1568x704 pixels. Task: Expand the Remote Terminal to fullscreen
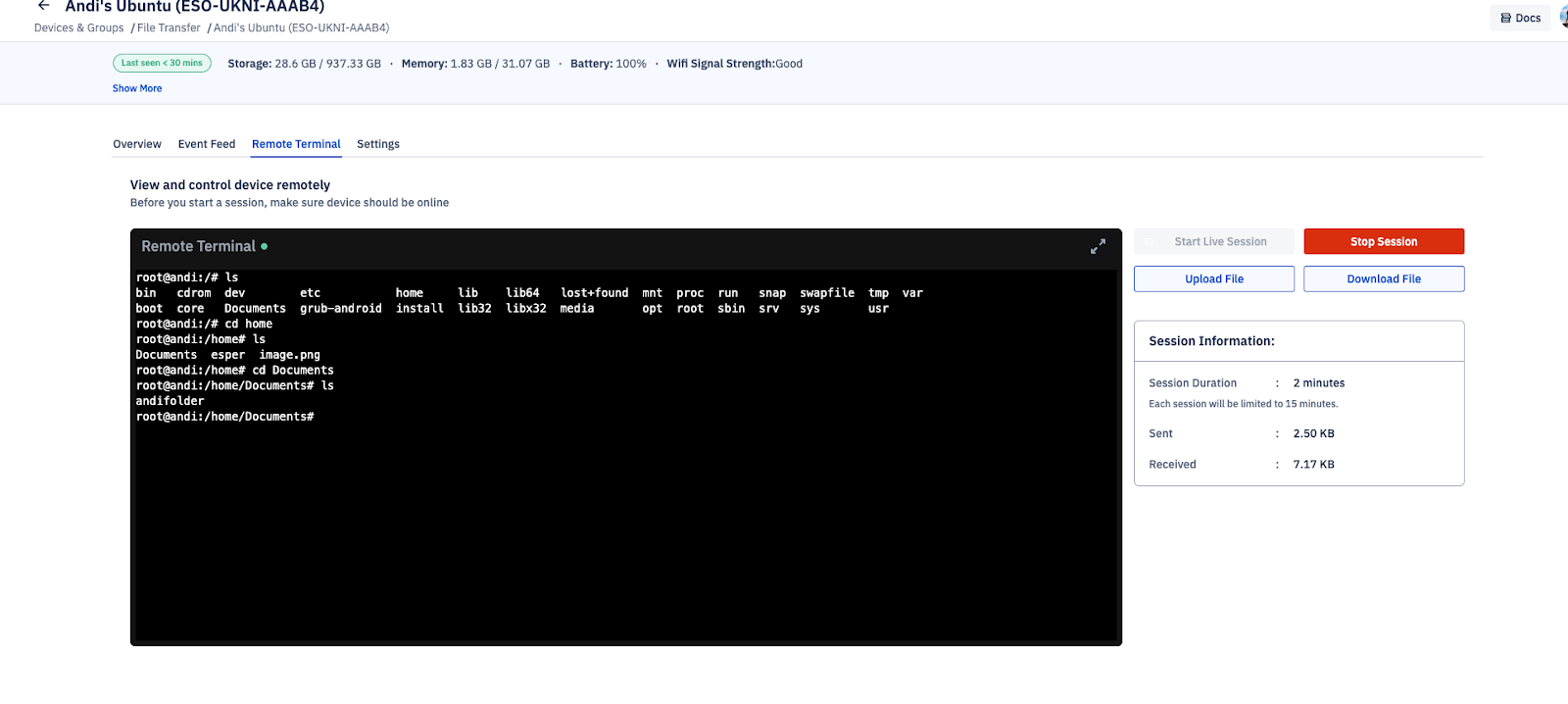pos(1098,246)
